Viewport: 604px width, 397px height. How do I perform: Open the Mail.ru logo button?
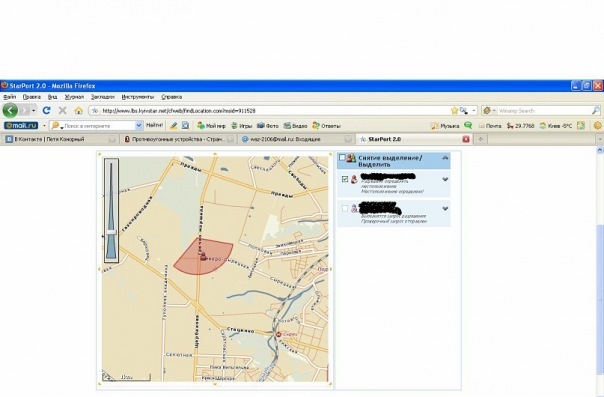(21, 126)
